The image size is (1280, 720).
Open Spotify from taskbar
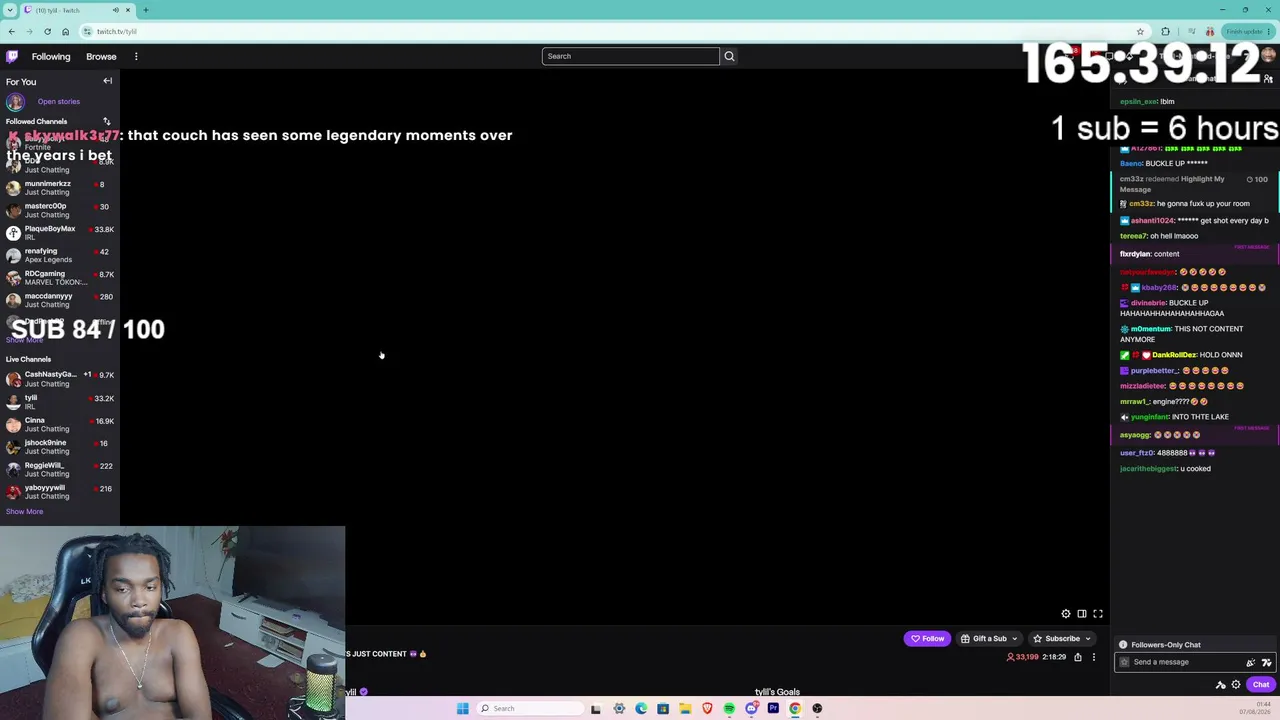(x=729, y=709)
